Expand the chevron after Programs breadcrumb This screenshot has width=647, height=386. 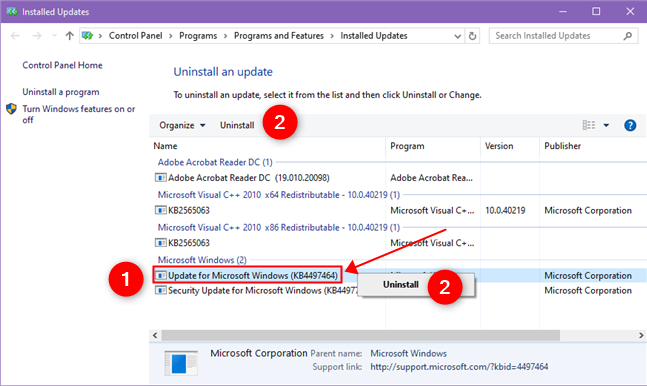pos(225,36)
